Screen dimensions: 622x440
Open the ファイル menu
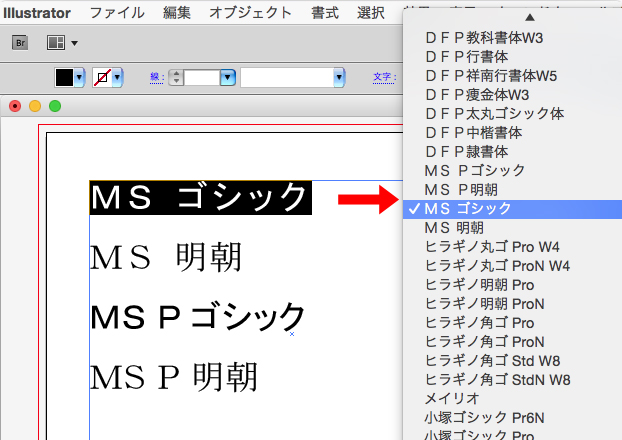coord(117,13)
